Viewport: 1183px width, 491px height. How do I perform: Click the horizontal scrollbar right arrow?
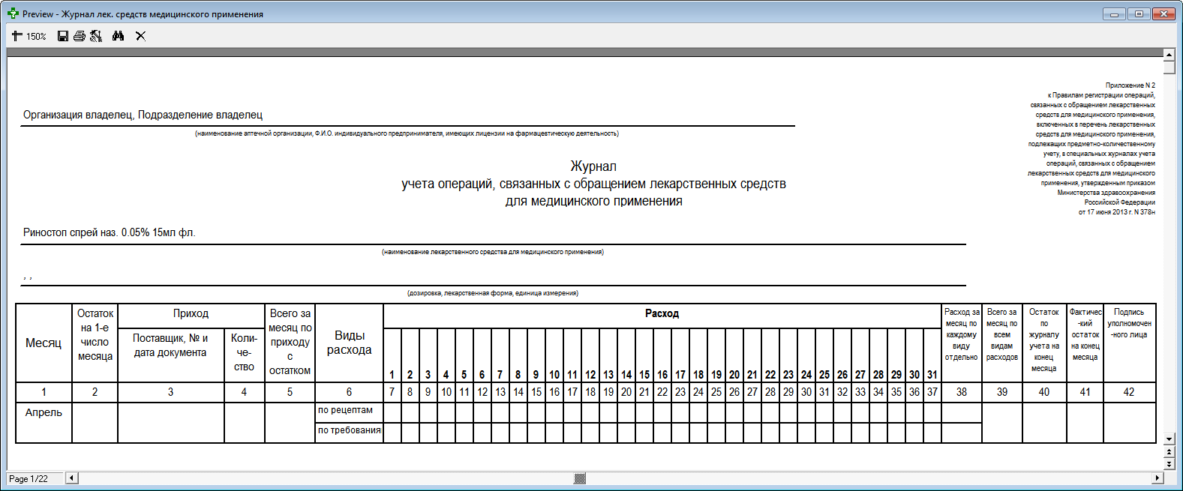(1157, 478)
